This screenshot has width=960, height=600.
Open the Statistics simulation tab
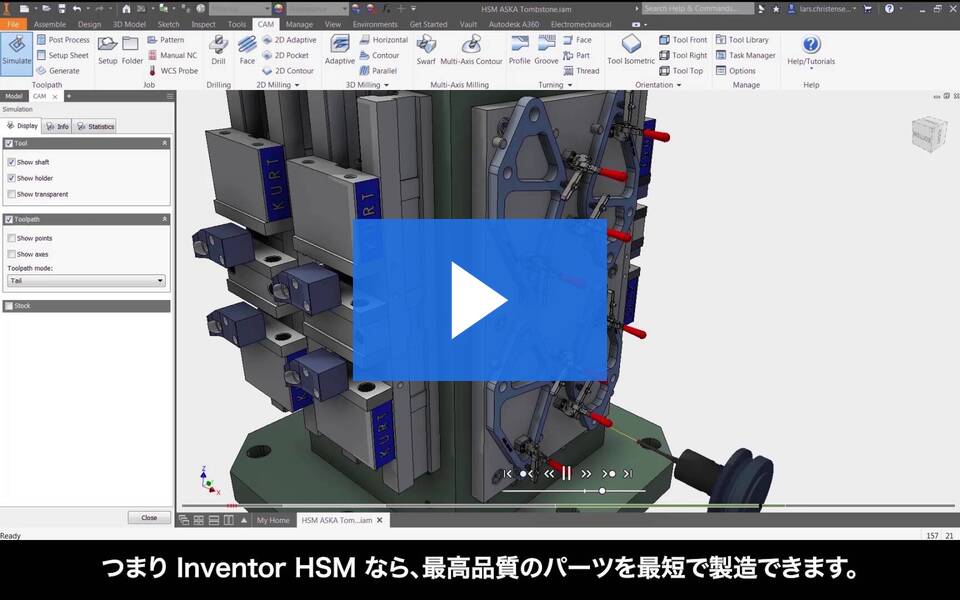pyautogui.click(x=95, y=127)
